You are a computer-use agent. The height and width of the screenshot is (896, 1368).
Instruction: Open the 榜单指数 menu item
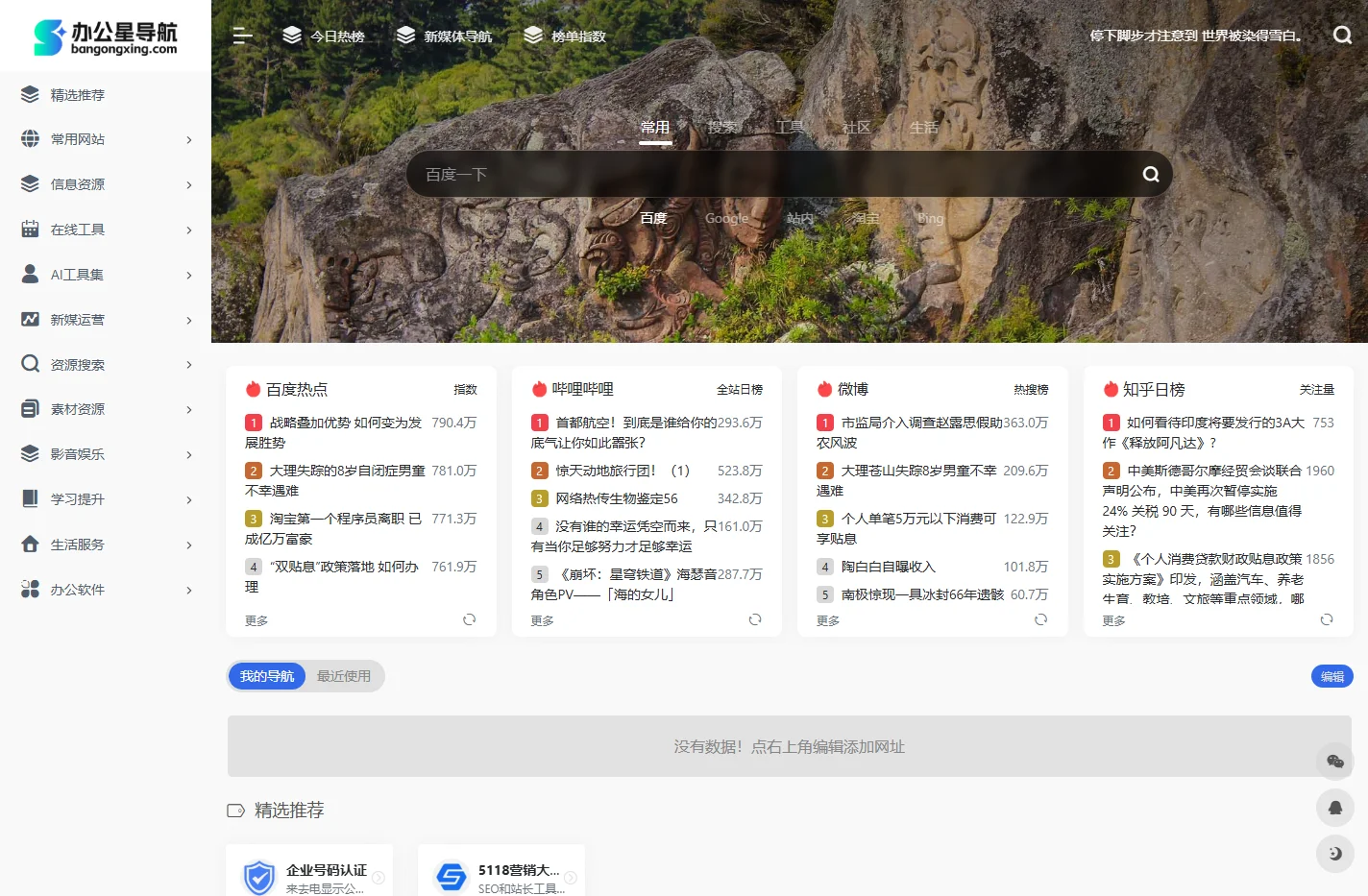tap(565, 36)
